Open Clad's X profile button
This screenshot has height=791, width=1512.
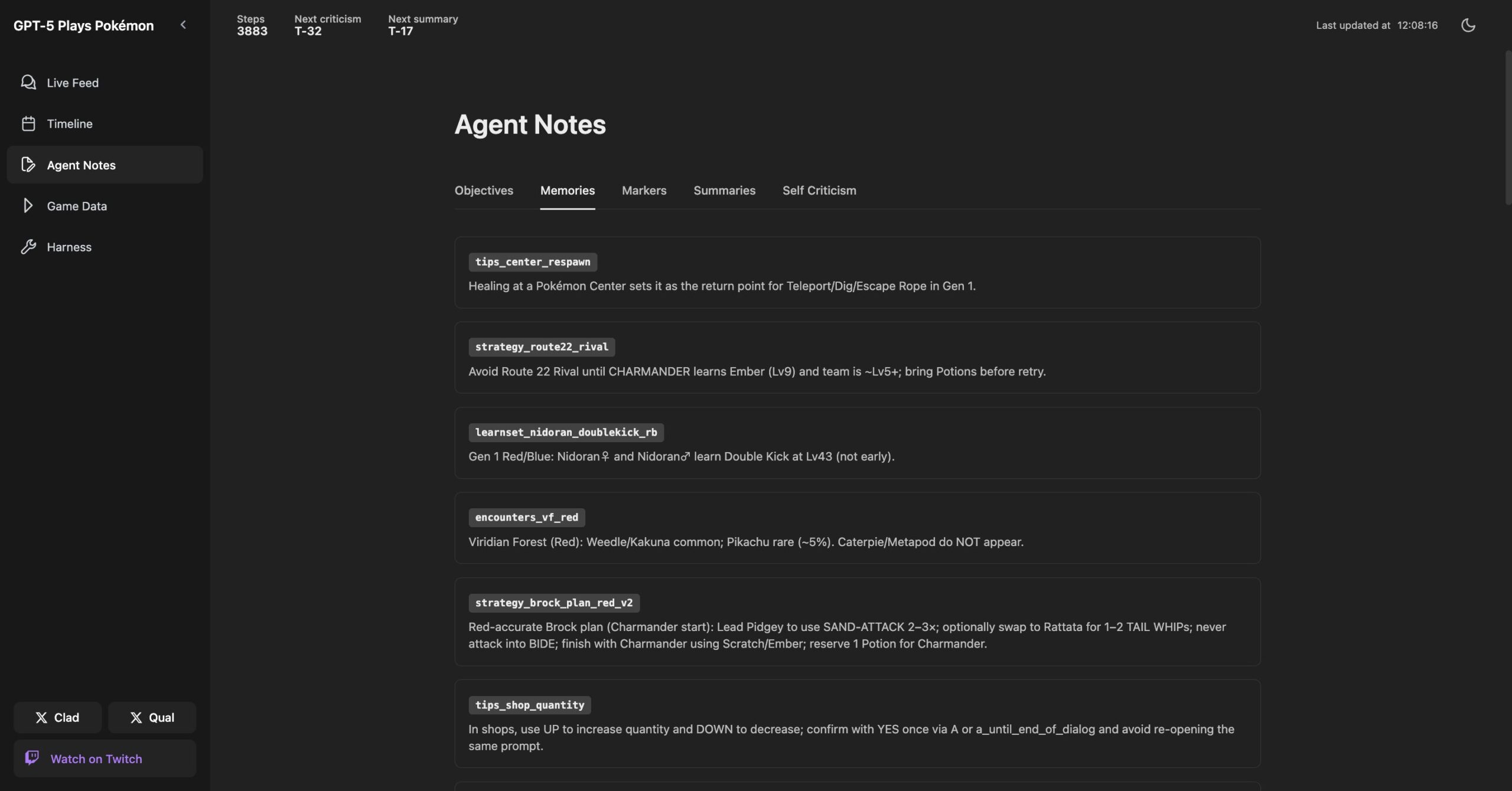(57, 717)
